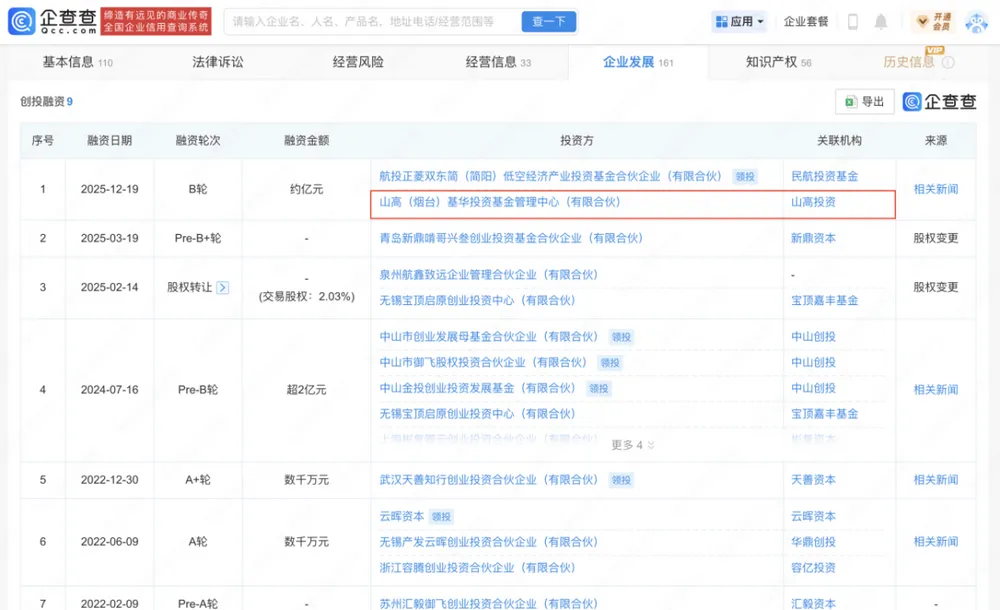Open 华鼎创投 institution link
The width and height of the screenshot is (1000, 610).
tap(813, 542)
